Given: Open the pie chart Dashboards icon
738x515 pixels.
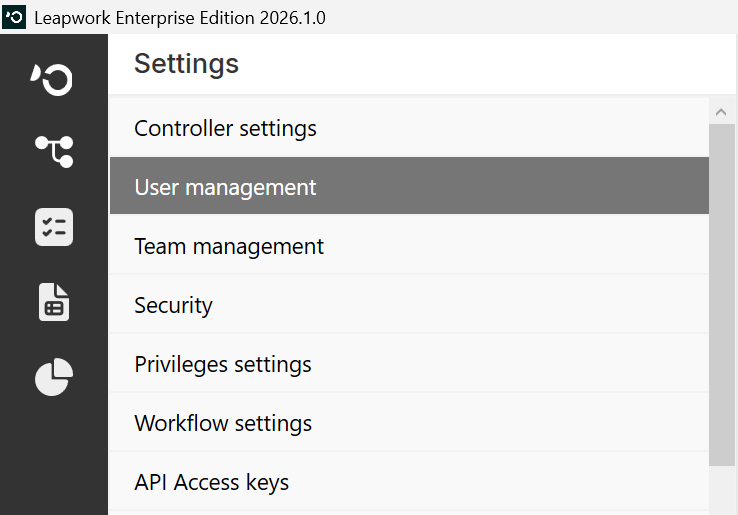Looking at the screenshot, I should pos(54,377).
